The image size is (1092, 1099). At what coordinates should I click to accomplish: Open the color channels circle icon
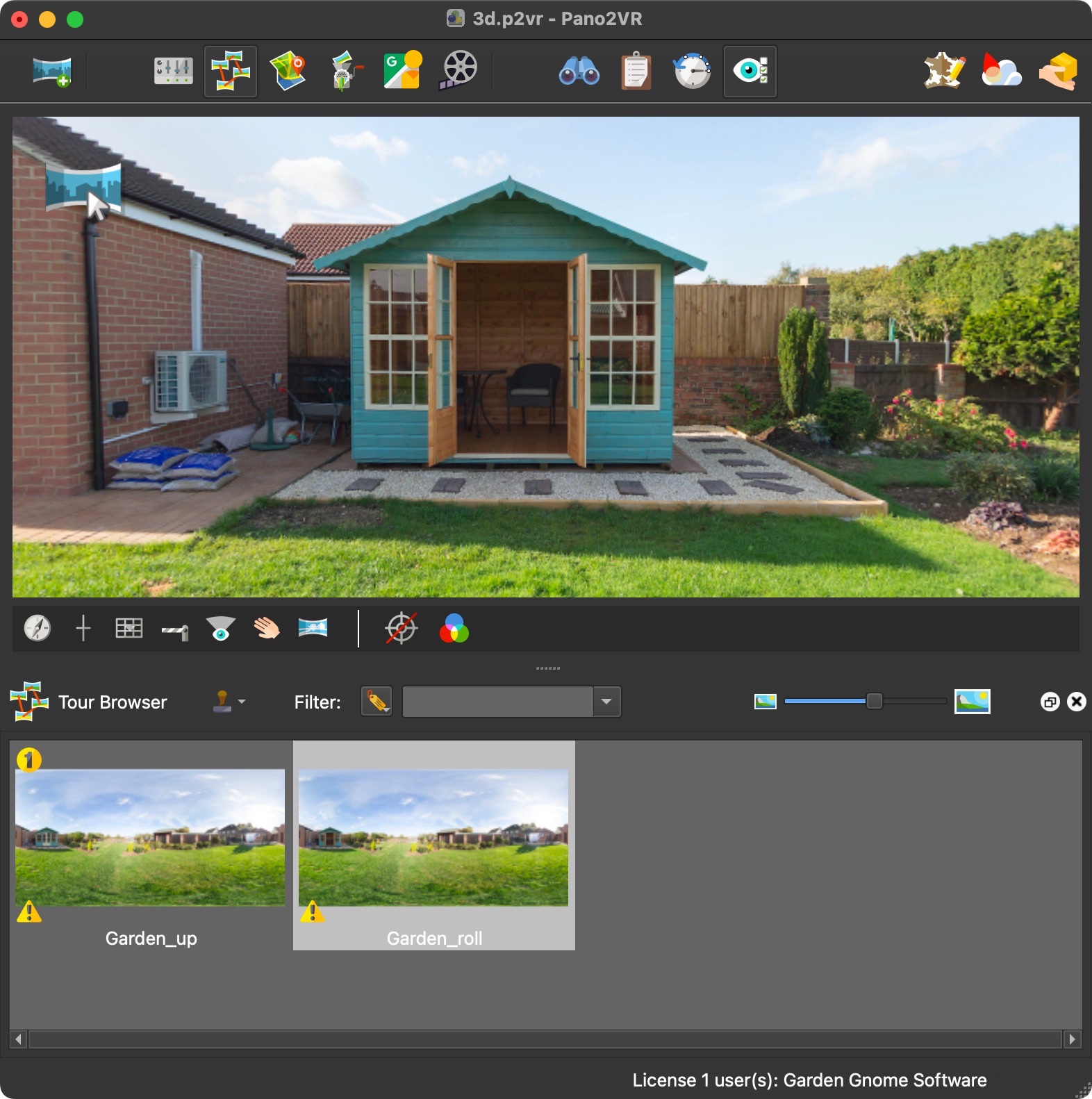pos(454,629)
